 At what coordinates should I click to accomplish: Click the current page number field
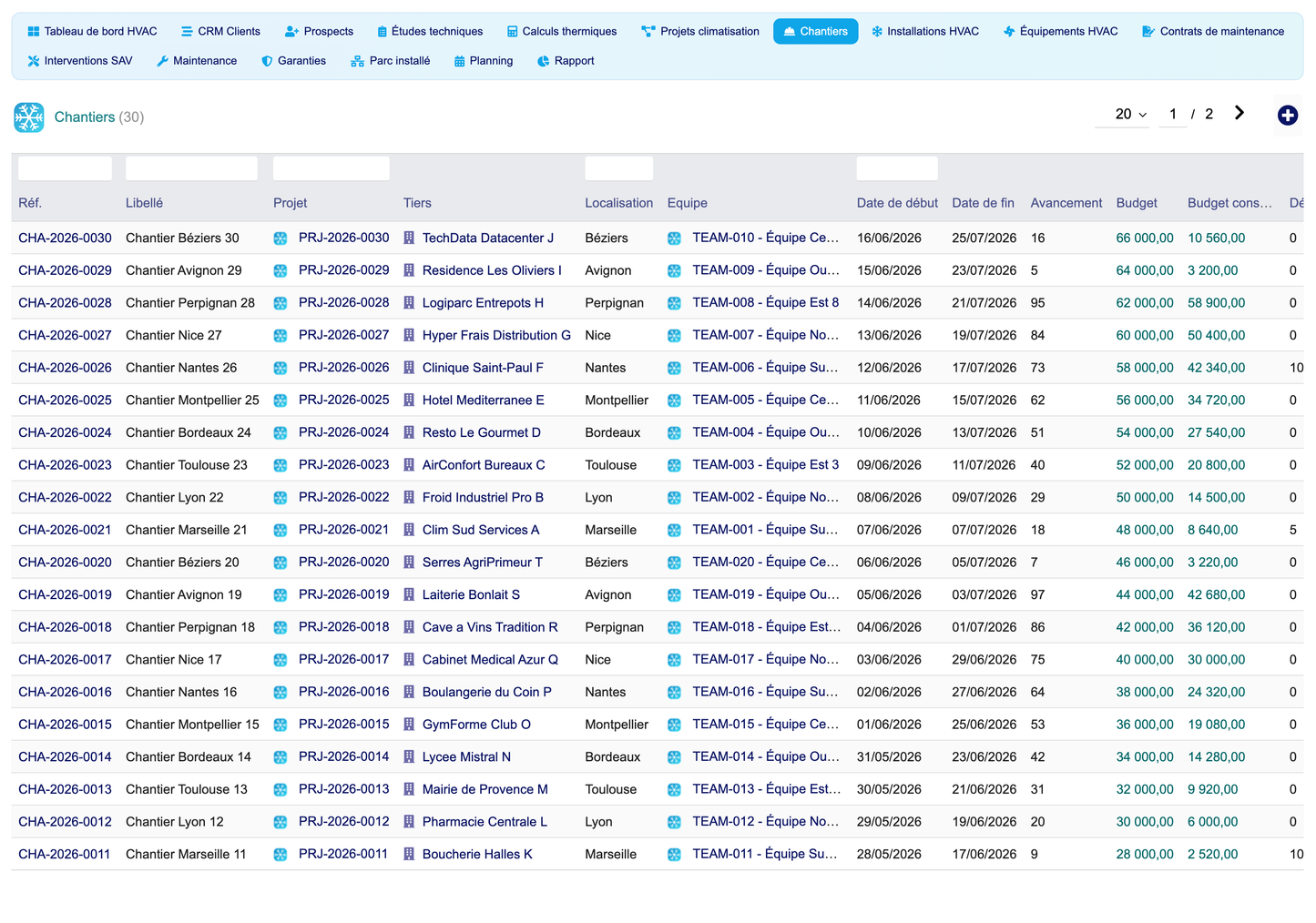1172,114
